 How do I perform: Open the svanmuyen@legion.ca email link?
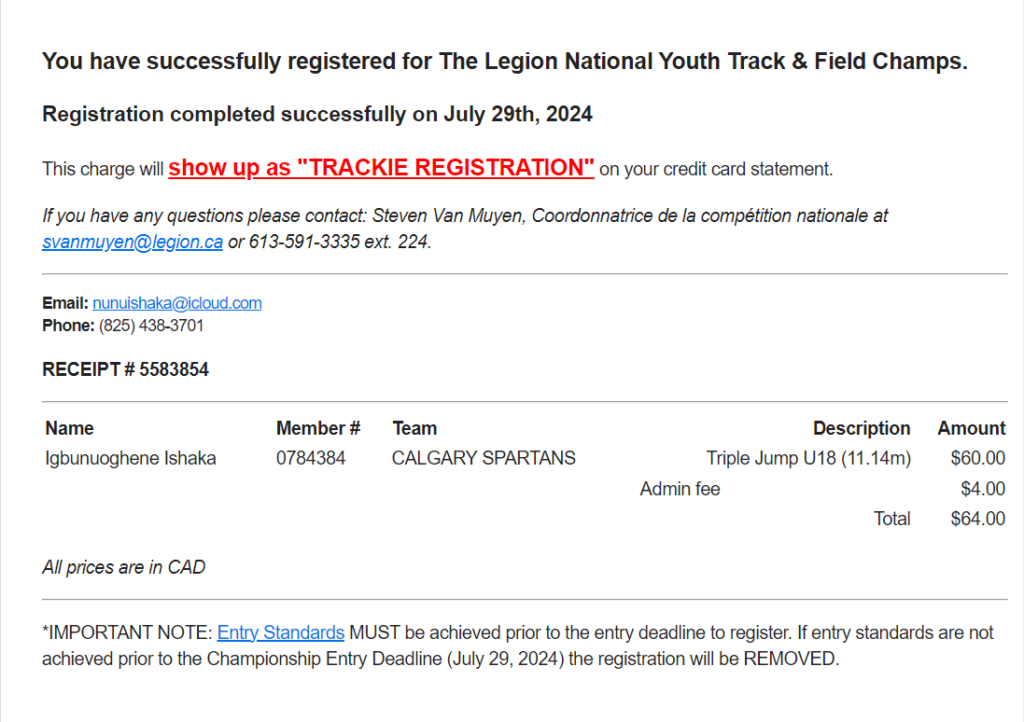click(x=133, y=242)
